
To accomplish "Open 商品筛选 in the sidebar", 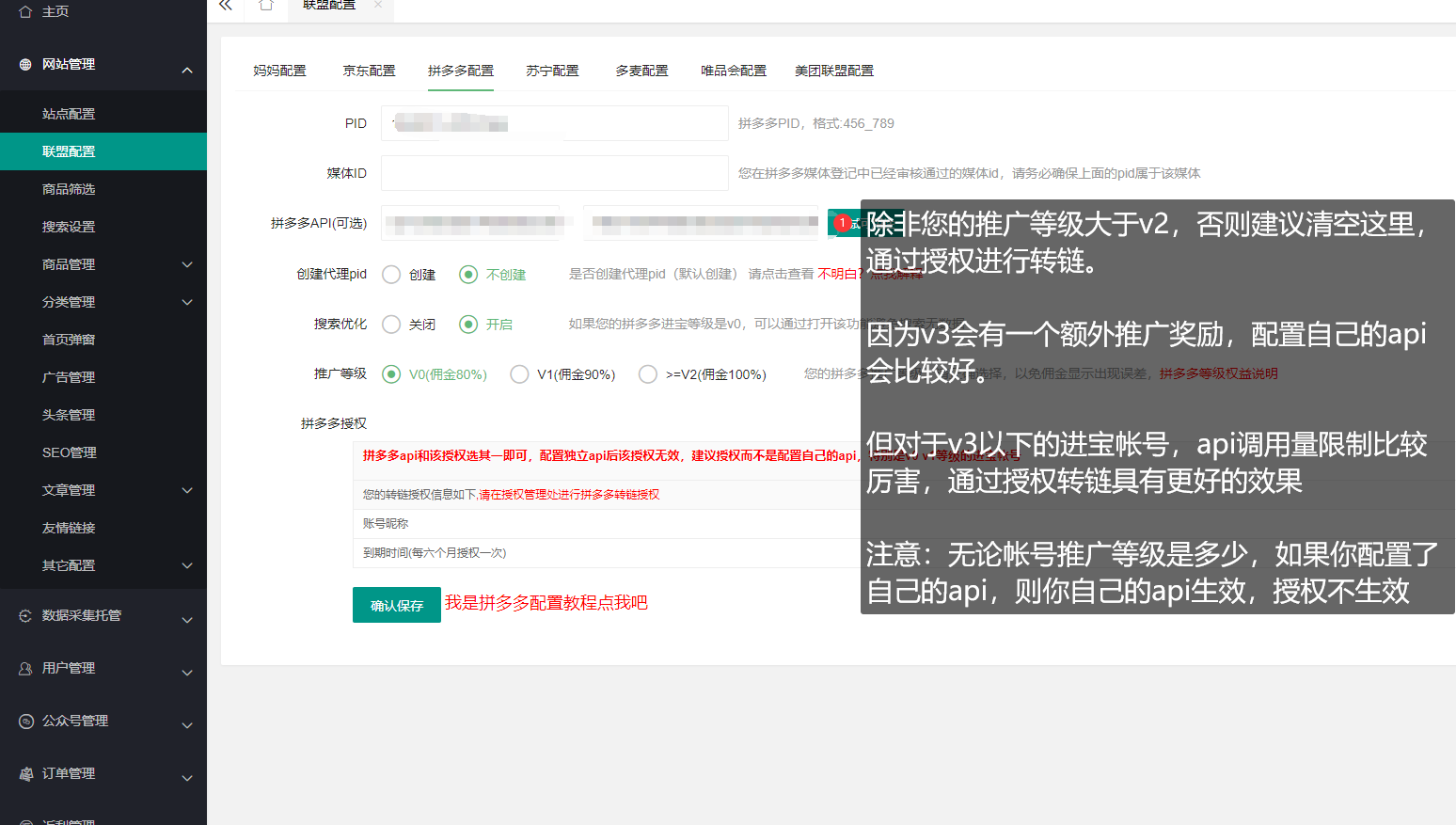I will pyautogui.click(x=103, y=189).
